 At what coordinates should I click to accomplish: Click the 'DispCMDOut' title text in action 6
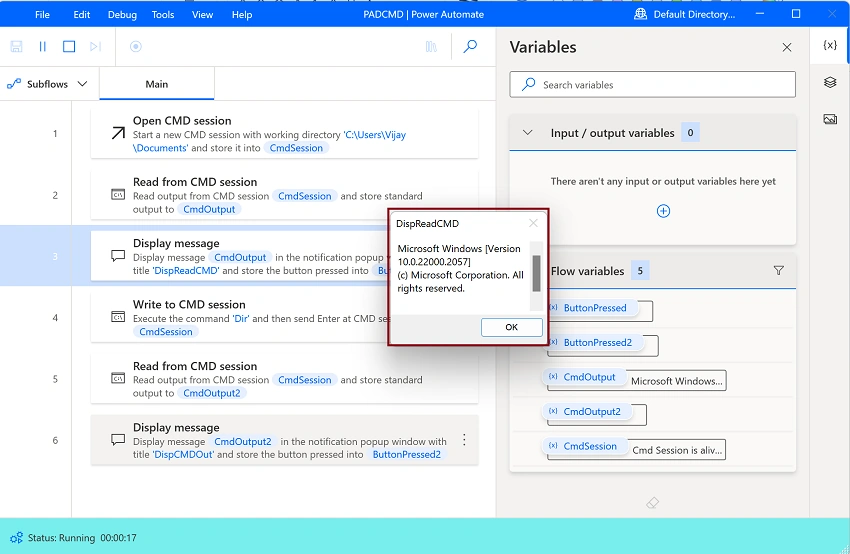[183, 455]
